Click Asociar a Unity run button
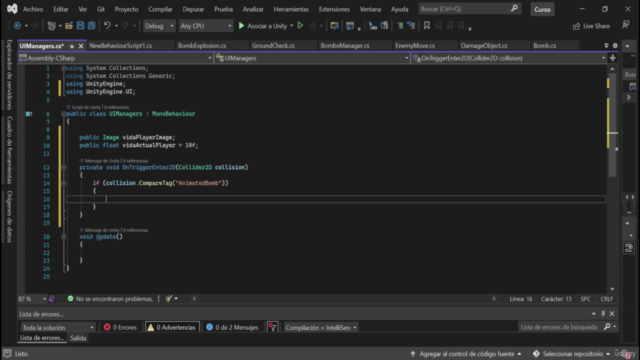The width and height of the screenshot is (640, 360). pos(262,26)
